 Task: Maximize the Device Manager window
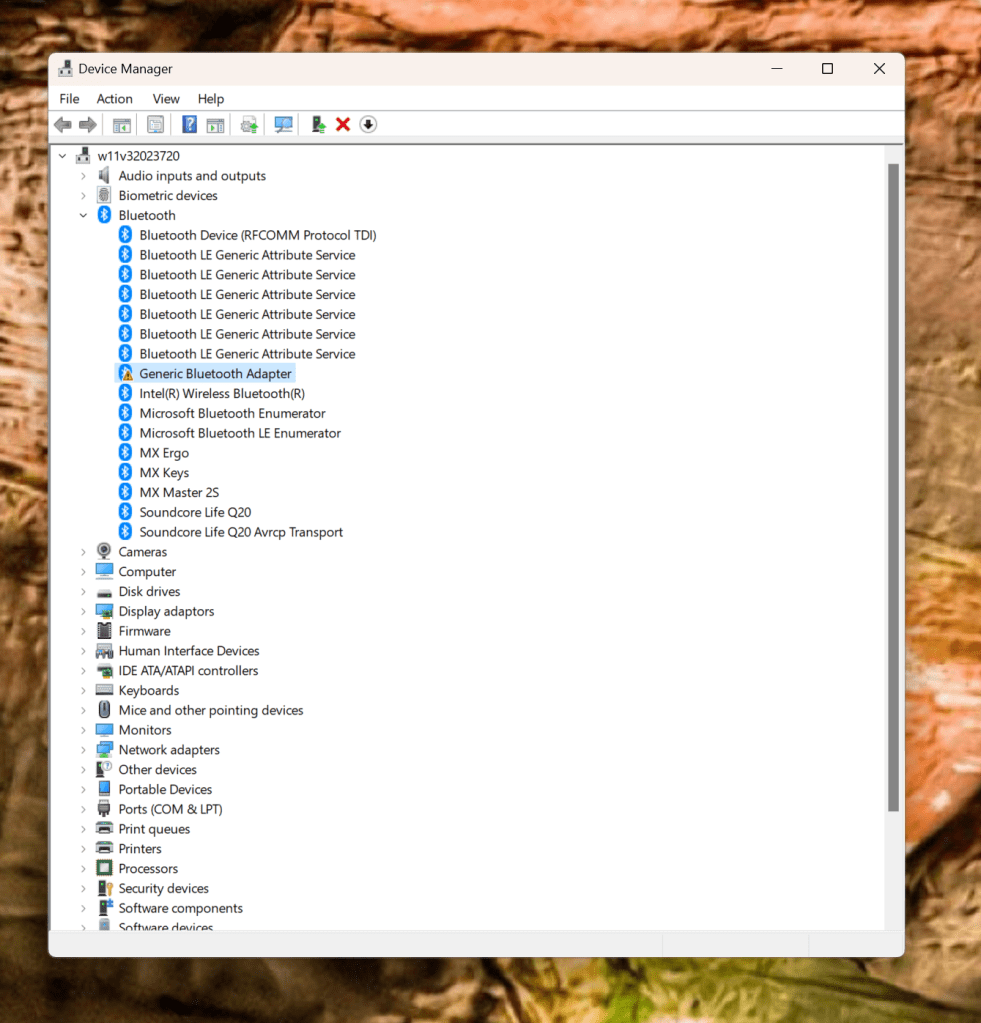pyautogui.click(x=827, y=69)
